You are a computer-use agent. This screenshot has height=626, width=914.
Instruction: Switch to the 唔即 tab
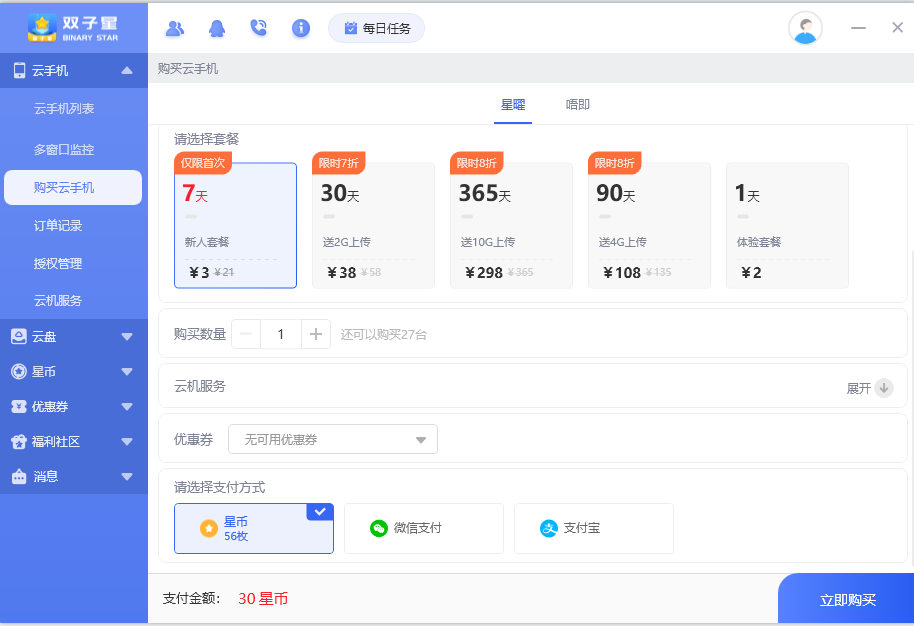[577, 103]
